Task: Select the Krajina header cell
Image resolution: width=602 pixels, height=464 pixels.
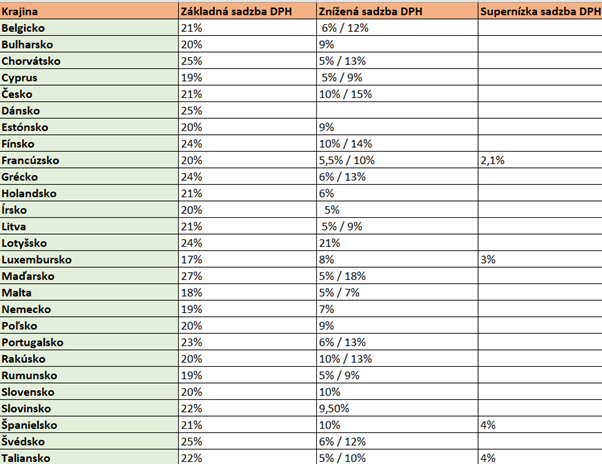Action: pos(89,11)
